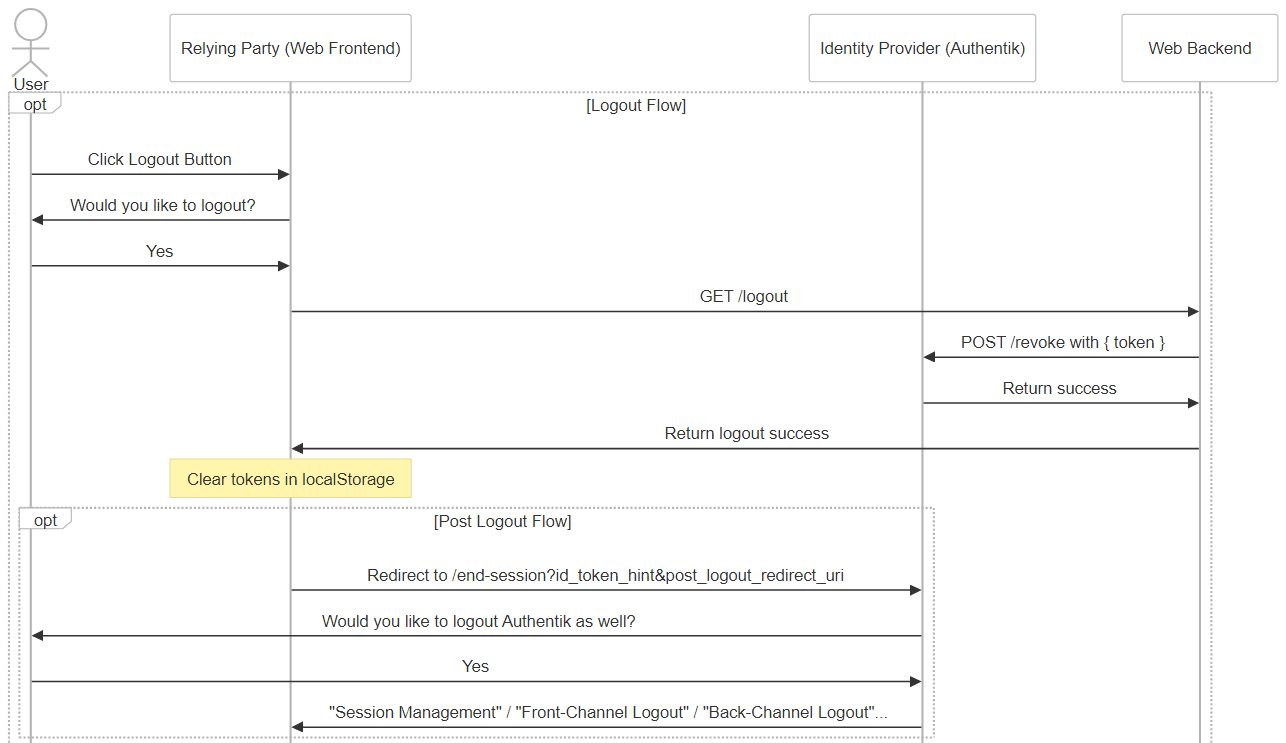Click the 'Return success' message label

click(1060, 388)
